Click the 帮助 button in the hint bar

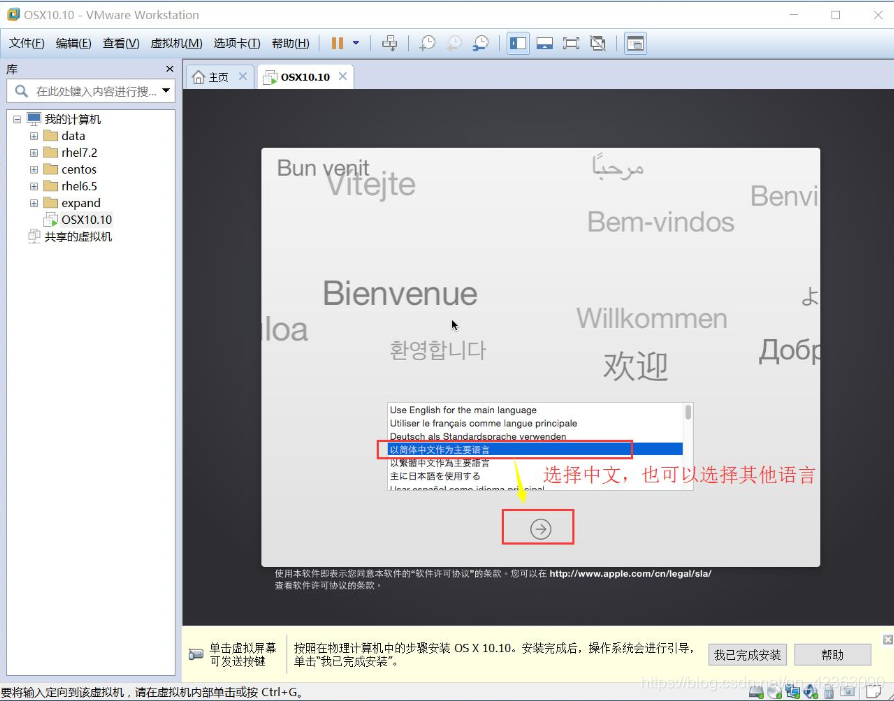tap(832, 655)
